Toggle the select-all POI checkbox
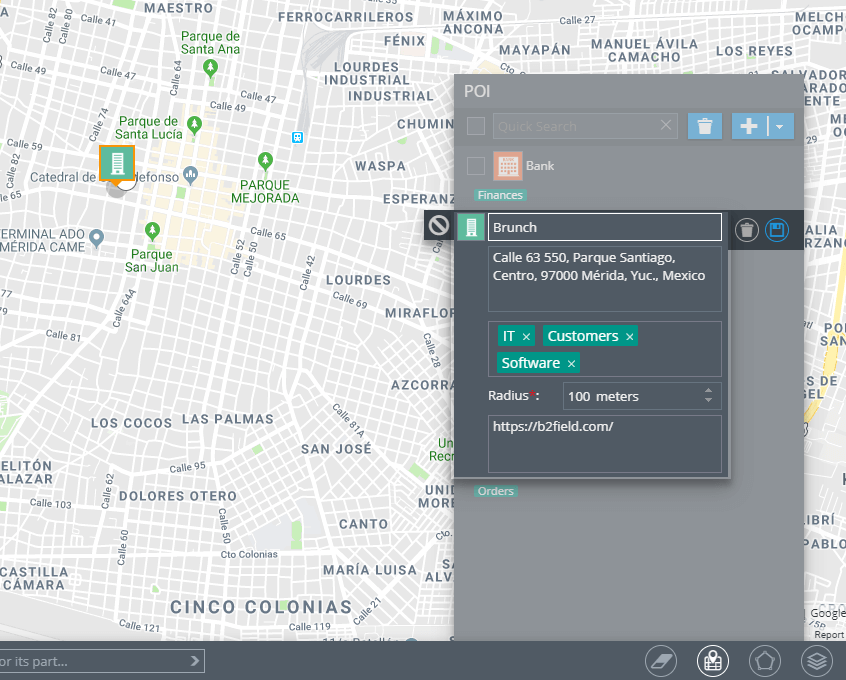This screenshot has height=680, width=846. pyautogui.click(x=475, y=126)
